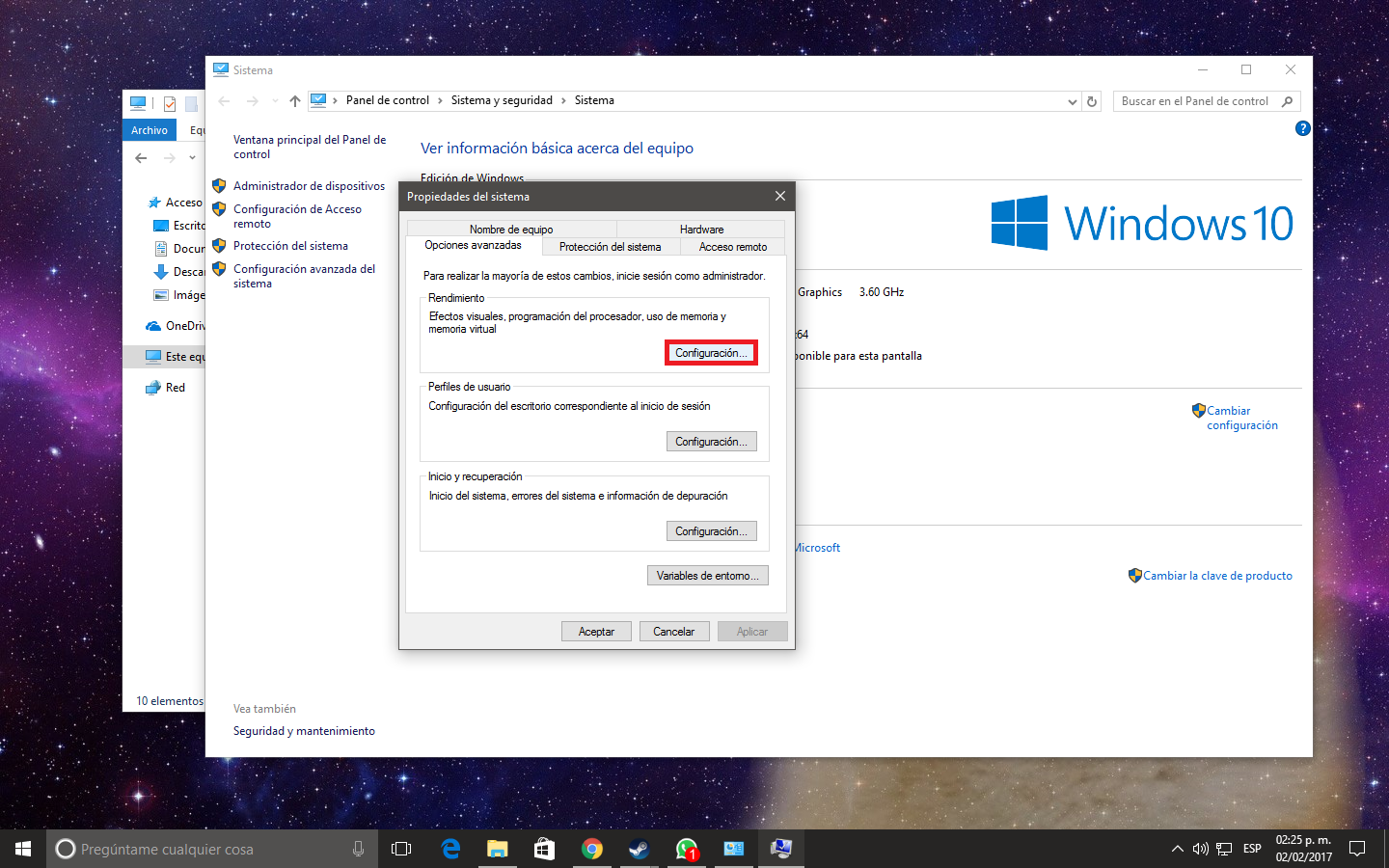
Task: Expand the chevron after Panel de control
Action: (441, 100)
